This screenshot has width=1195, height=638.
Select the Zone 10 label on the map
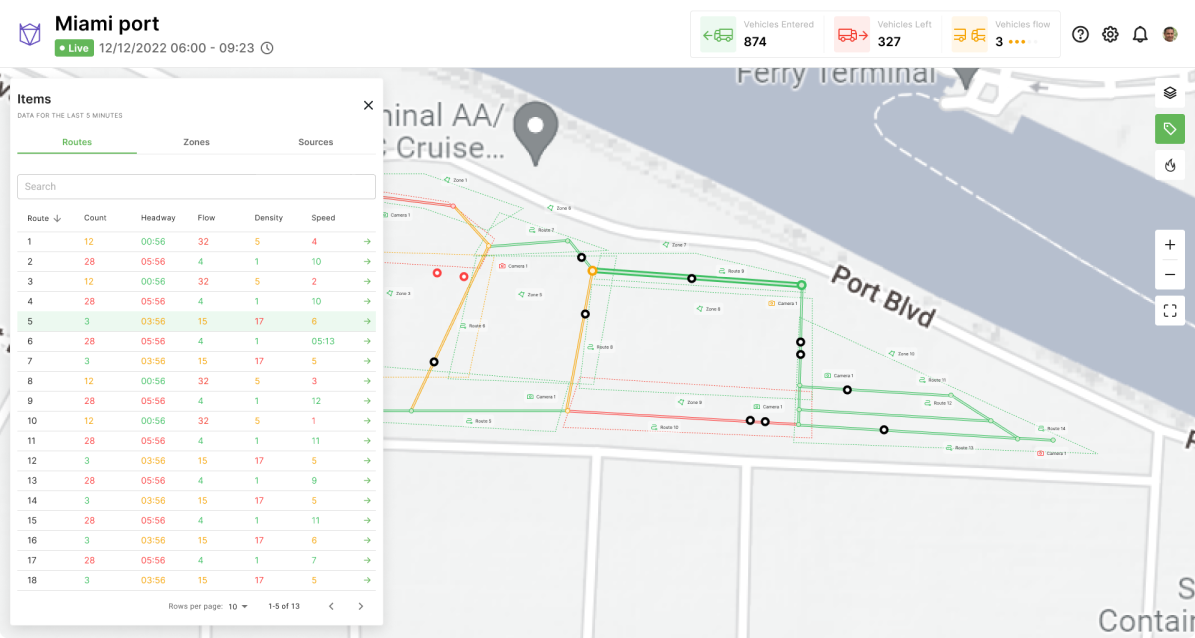[x=902, y=354]
